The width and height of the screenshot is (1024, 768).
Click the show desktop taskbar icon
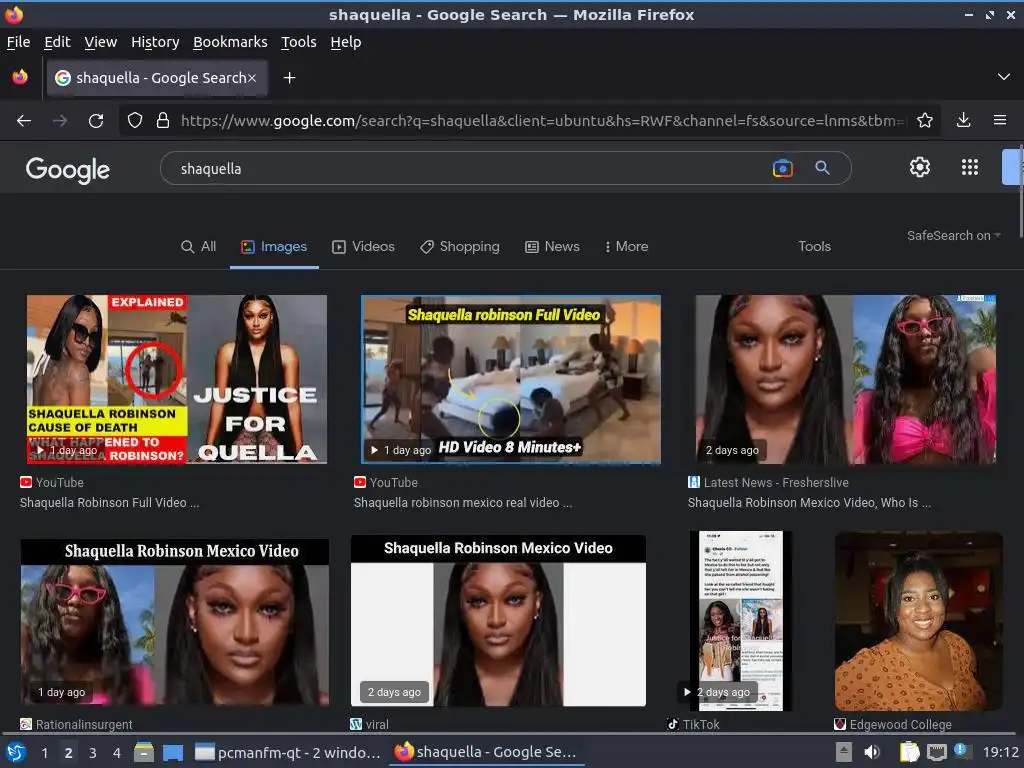[x=173, y=752]
